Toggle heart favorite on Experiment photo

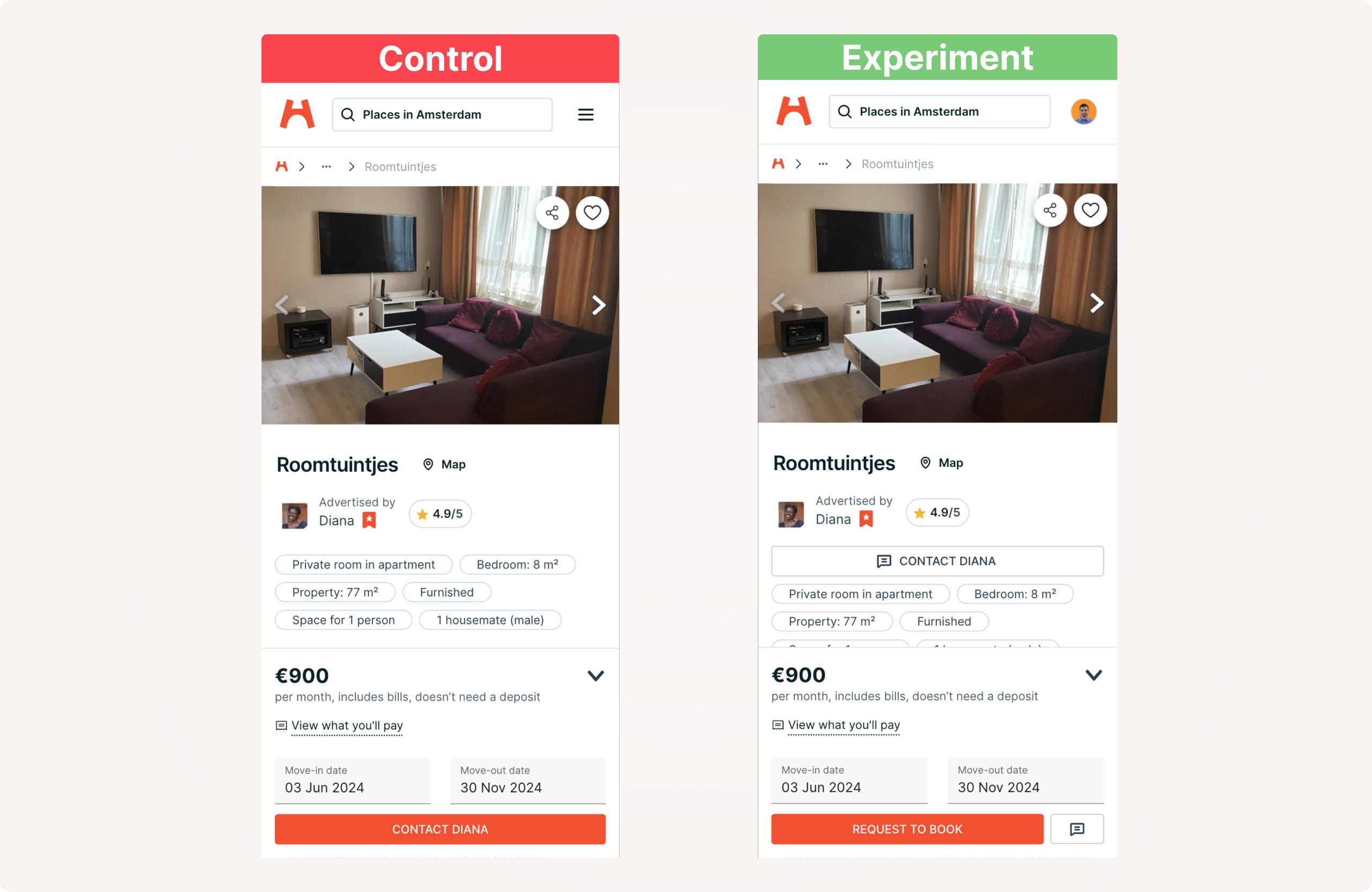(x=1090, y=210)
